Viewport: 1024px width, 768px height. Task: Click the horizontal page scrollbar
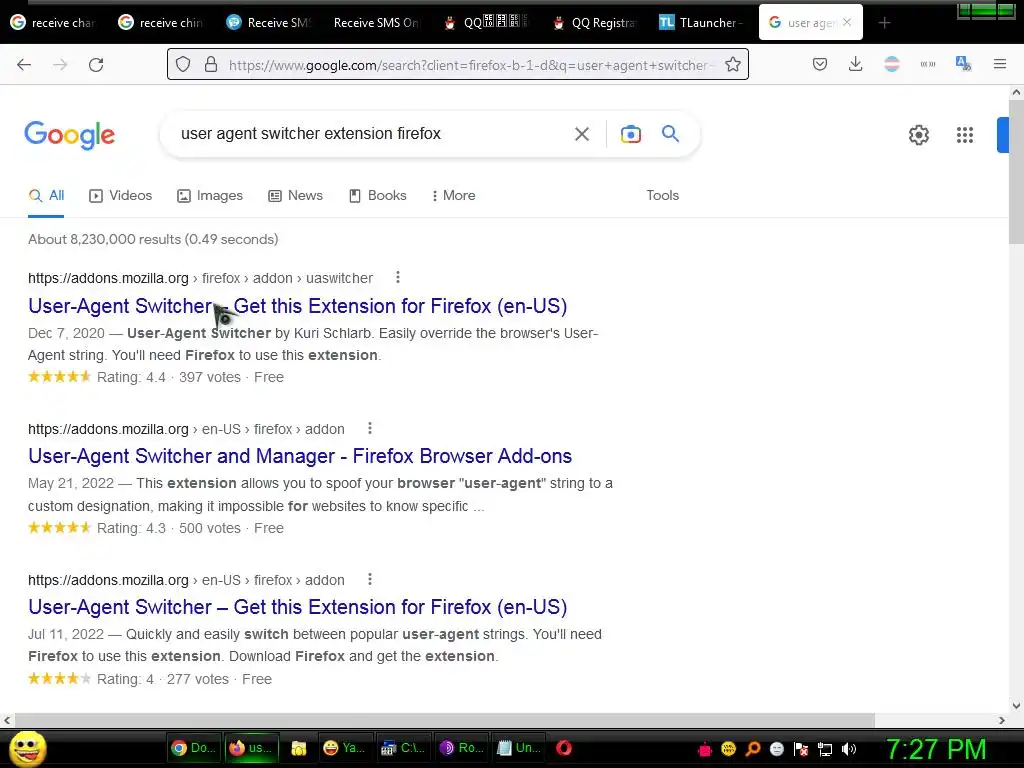click(444, 720)
